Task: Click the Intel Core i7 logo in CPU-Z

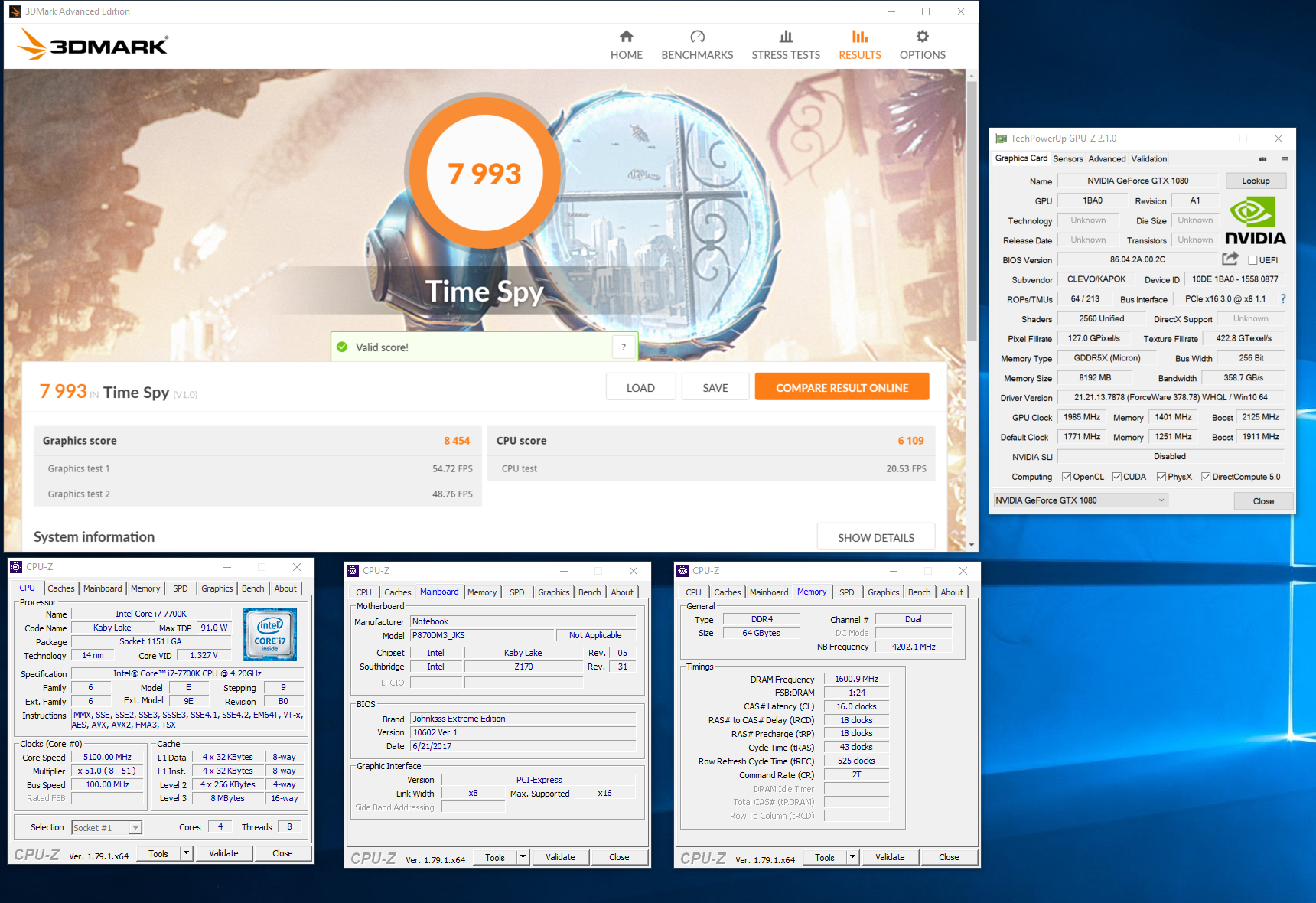Action: pos(270,634)
